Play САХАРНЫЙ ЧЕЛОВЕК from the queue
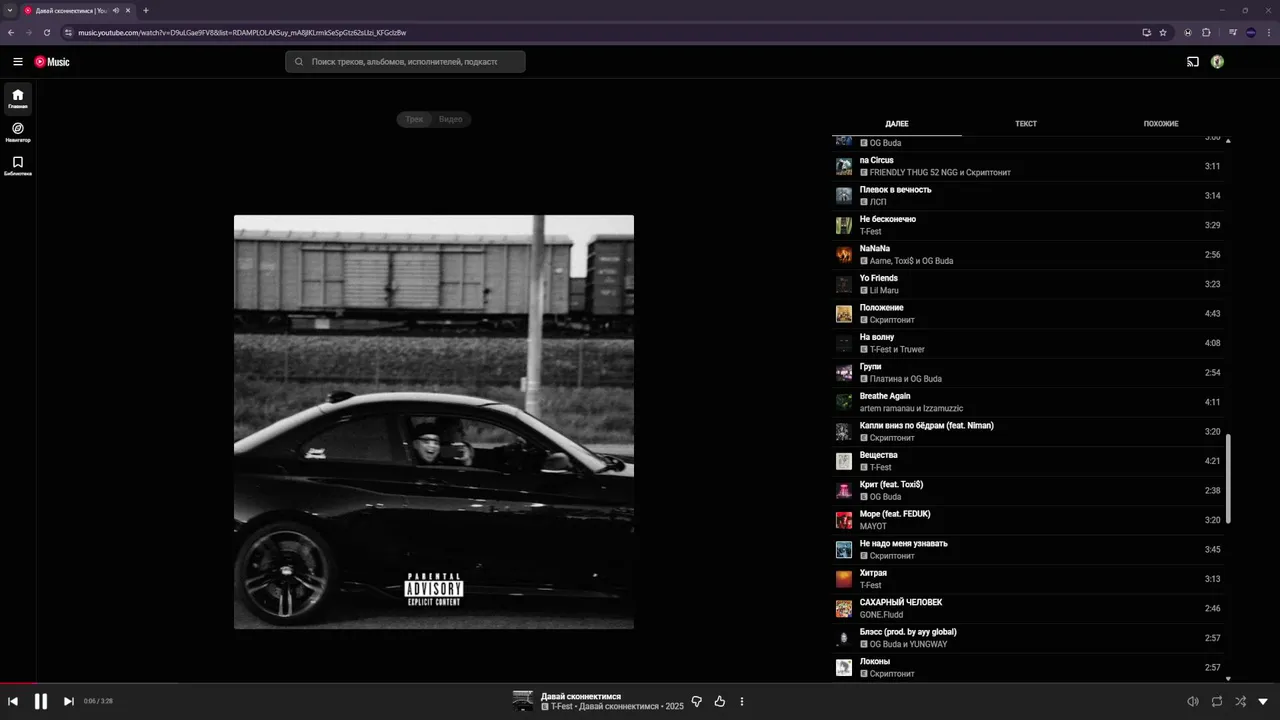 (1029, 609)
